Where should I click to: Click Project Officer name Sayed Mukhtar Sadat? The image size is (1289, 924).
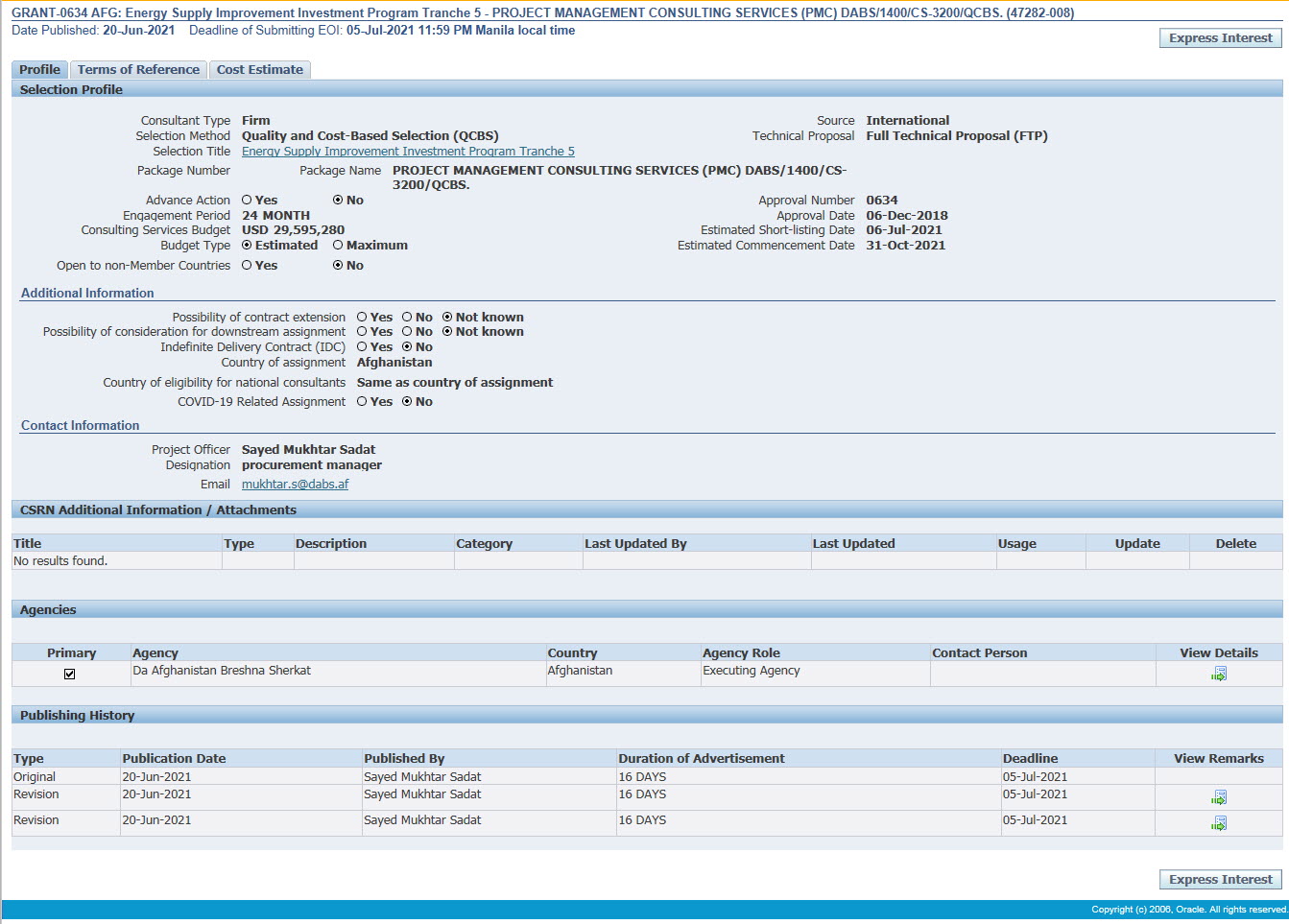(308, 450)
